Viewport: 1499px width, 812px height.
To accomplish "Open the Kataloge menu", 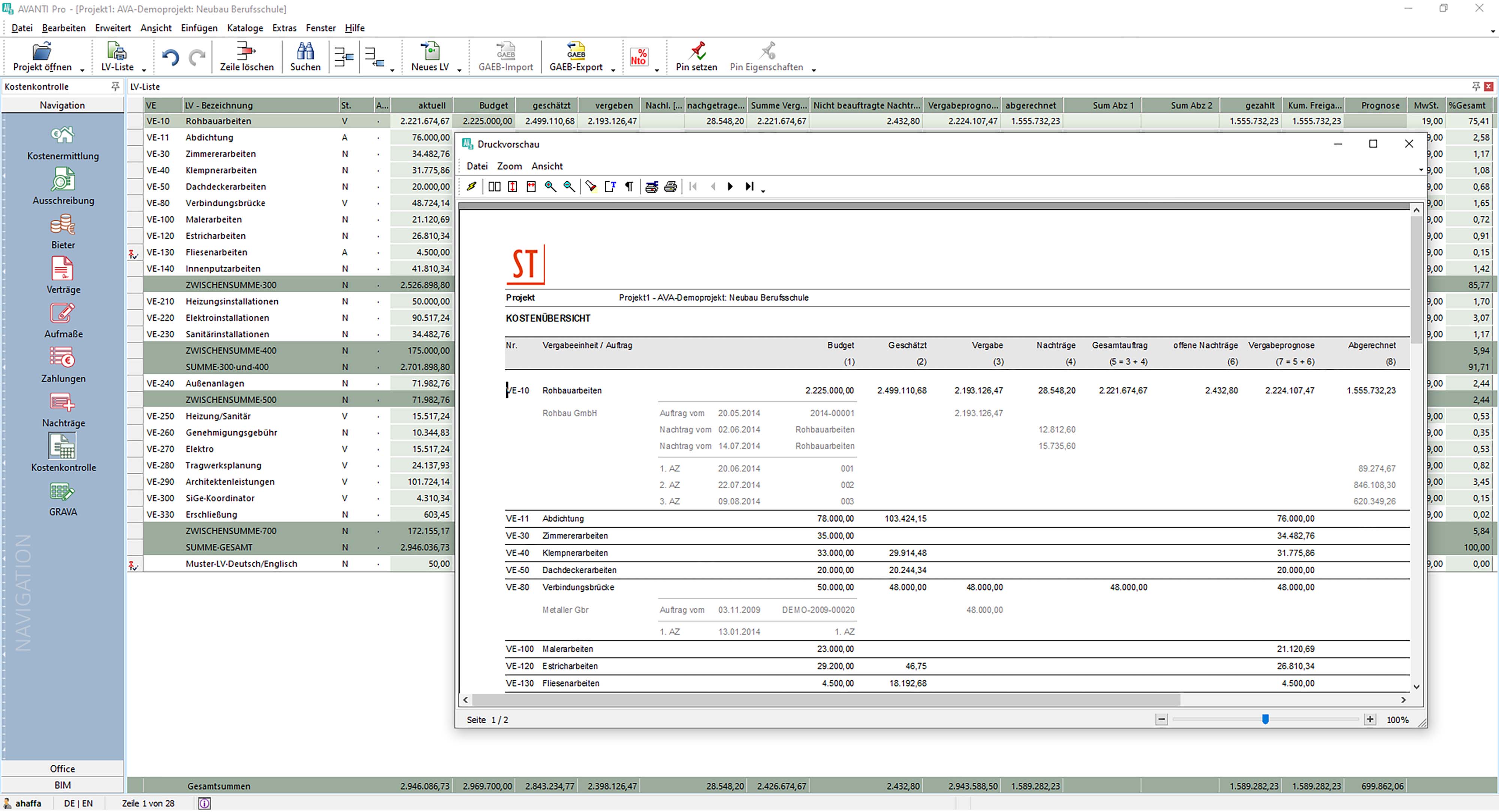I will pyautogui.click(x=244, y=28).
